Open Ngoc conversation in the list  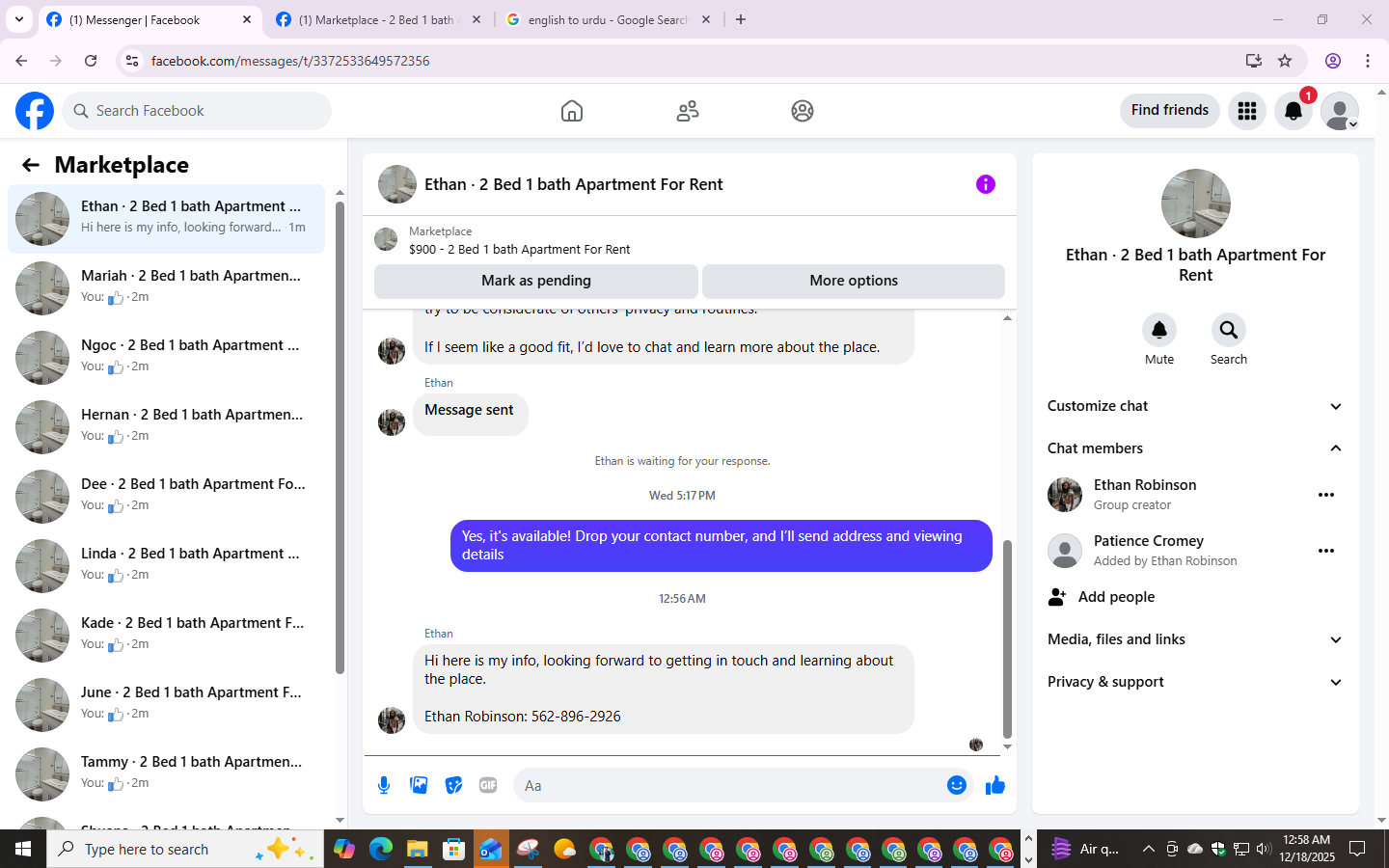tap(167, 358)
